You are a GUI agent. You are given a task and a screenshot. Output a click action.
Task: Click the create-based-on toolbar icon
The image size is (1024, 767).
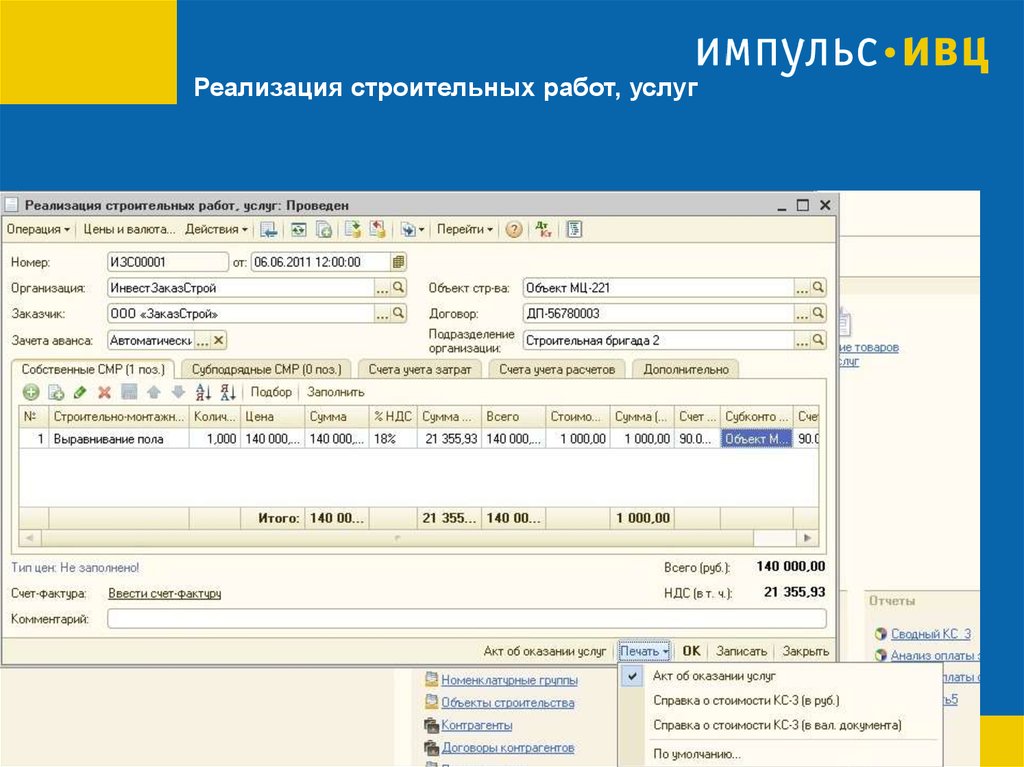[408, 229]
